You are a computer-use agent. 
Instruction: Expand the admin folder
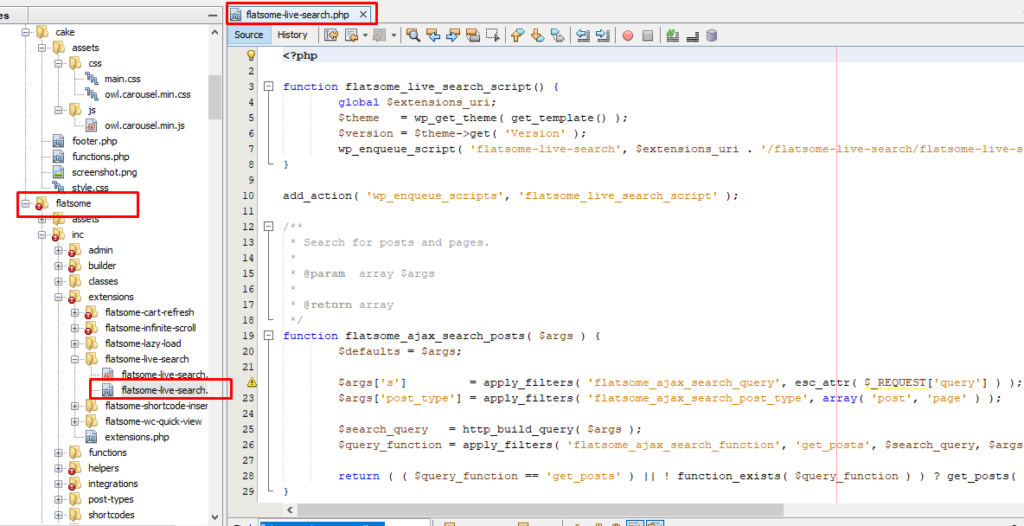[59, 250]
